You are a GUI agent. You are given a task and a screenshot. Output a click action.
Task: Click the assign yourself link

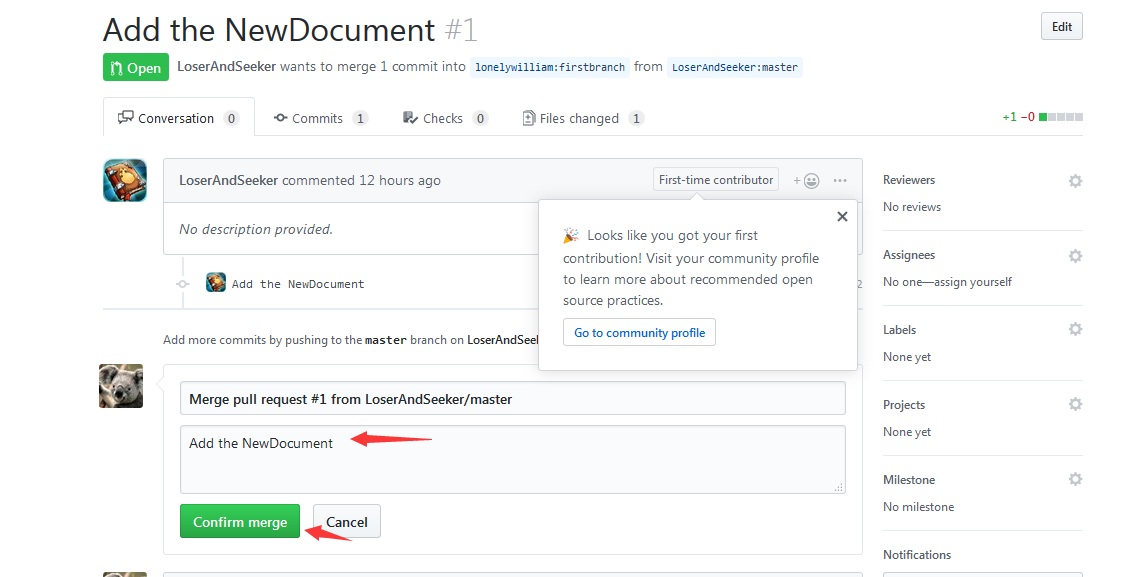click(973, 282)
